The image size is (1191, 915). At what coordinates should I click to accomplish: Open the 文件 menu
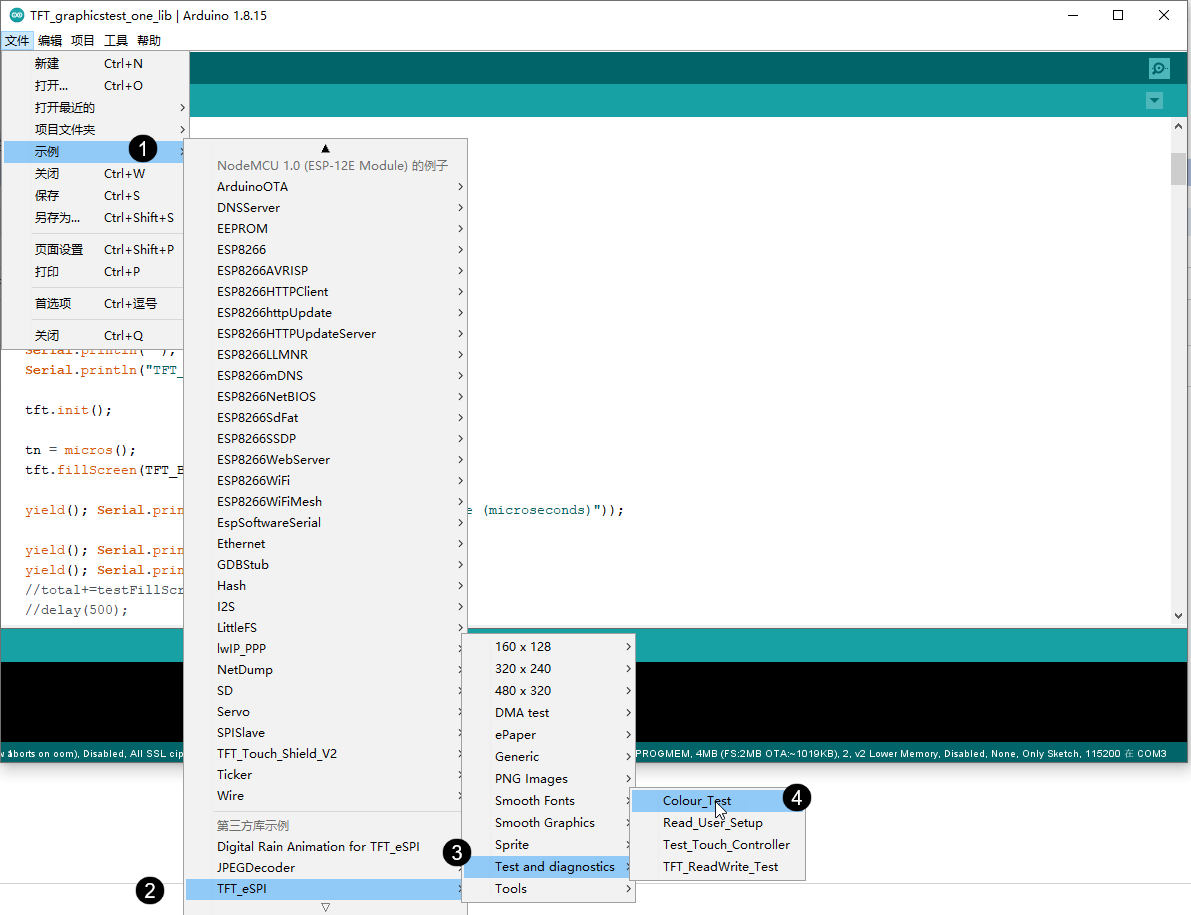17,40
